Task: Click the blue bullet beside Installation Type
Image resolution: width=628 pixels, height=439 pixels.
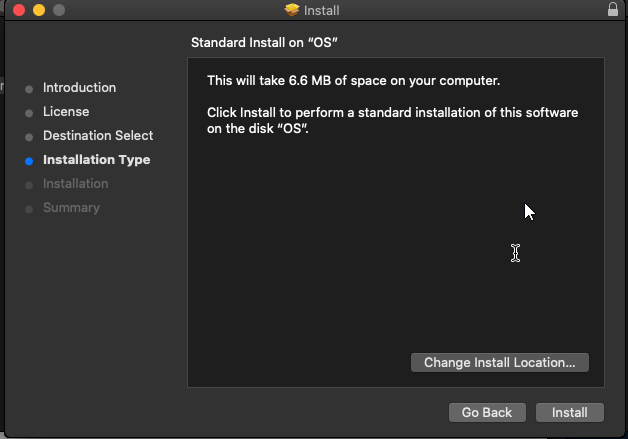Action: (x=29, y=160)
